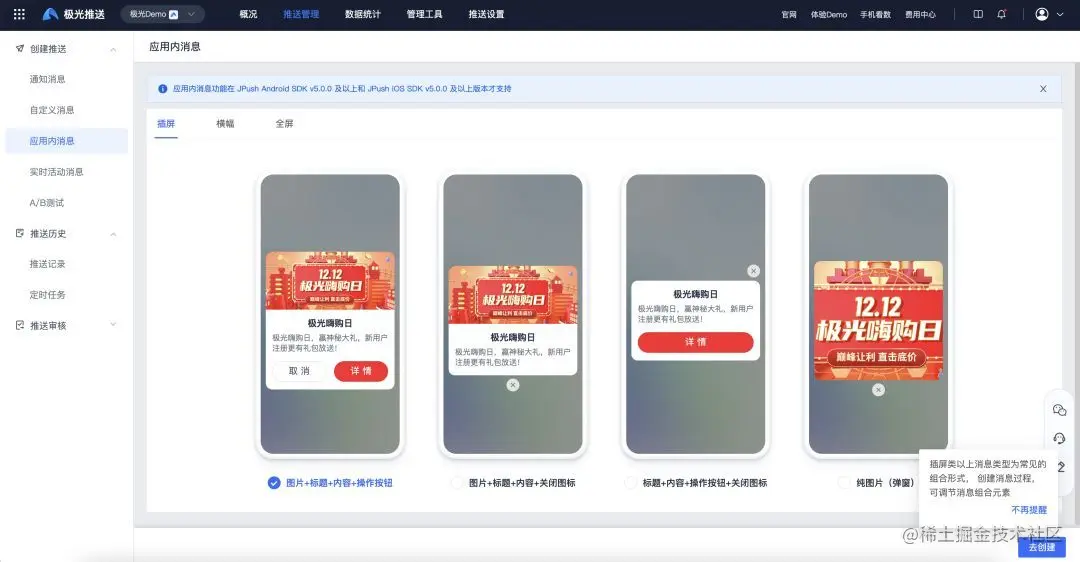Click the 极光推送 logo
The width and height of the screenshot is (1080, 562).
(74, 14)
